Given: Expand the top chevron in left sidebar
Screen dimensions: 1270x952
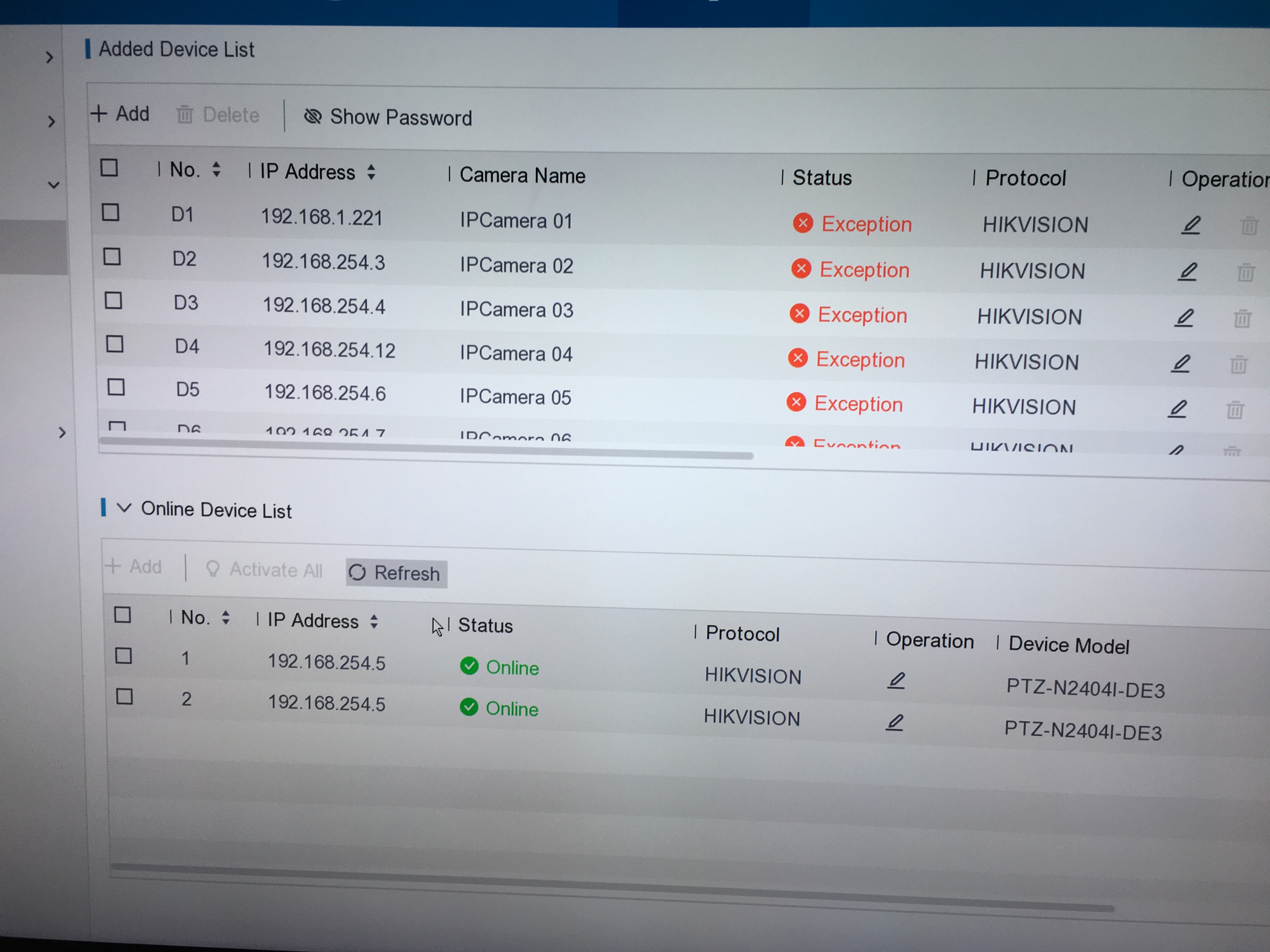Looking at the screenshot, I should click(50, 57).
